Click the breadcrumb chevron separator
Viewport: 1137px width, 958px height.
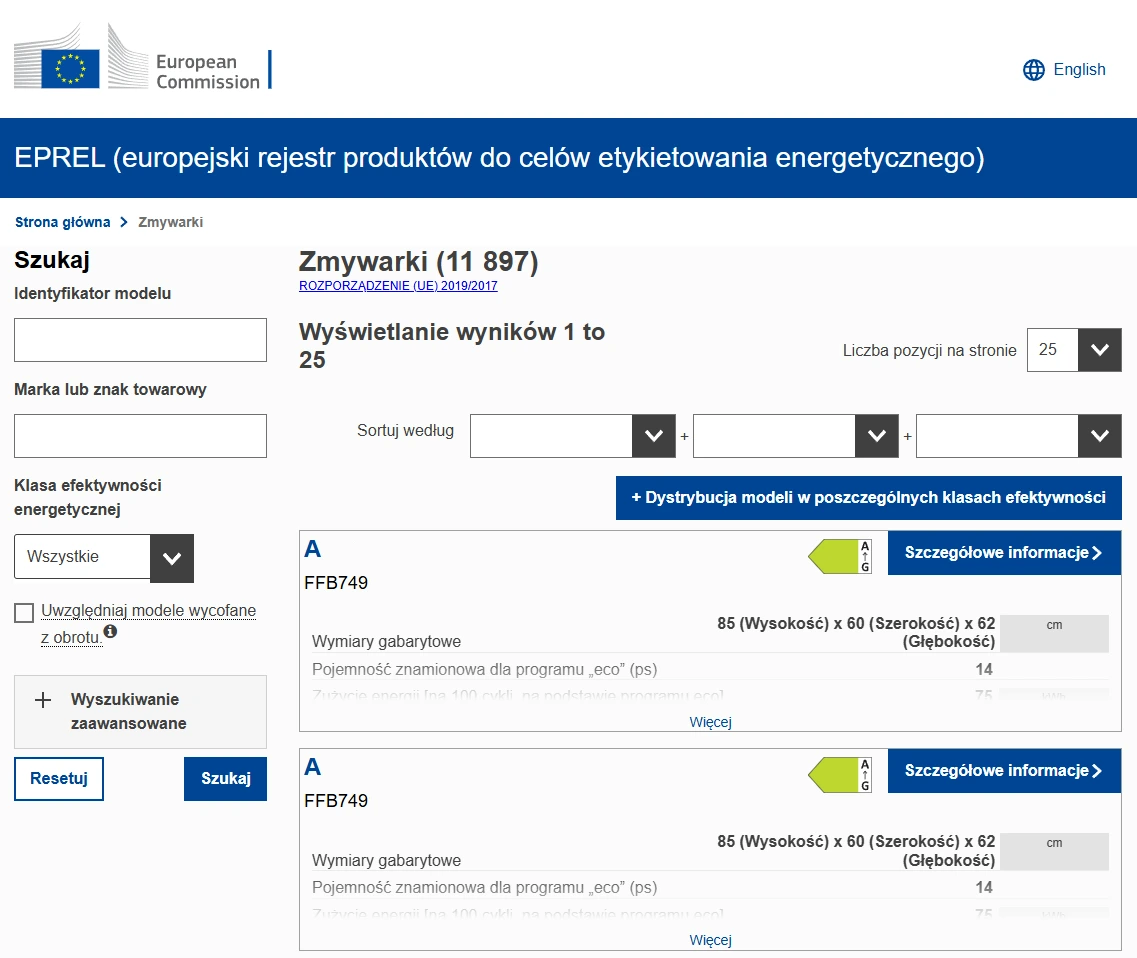tap(124, 222)
